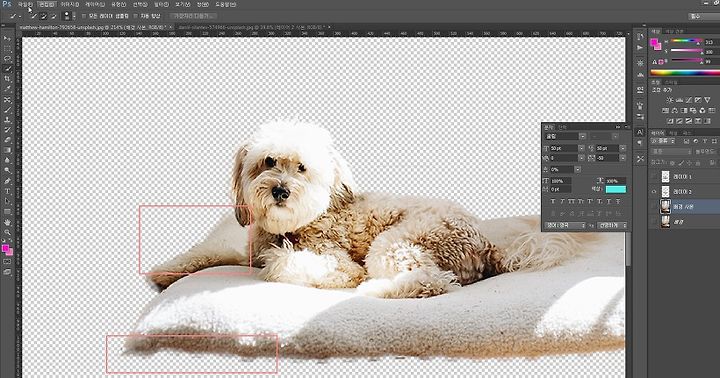
Task: Select the Clone Stamp tool
Action: pos(7,119)
